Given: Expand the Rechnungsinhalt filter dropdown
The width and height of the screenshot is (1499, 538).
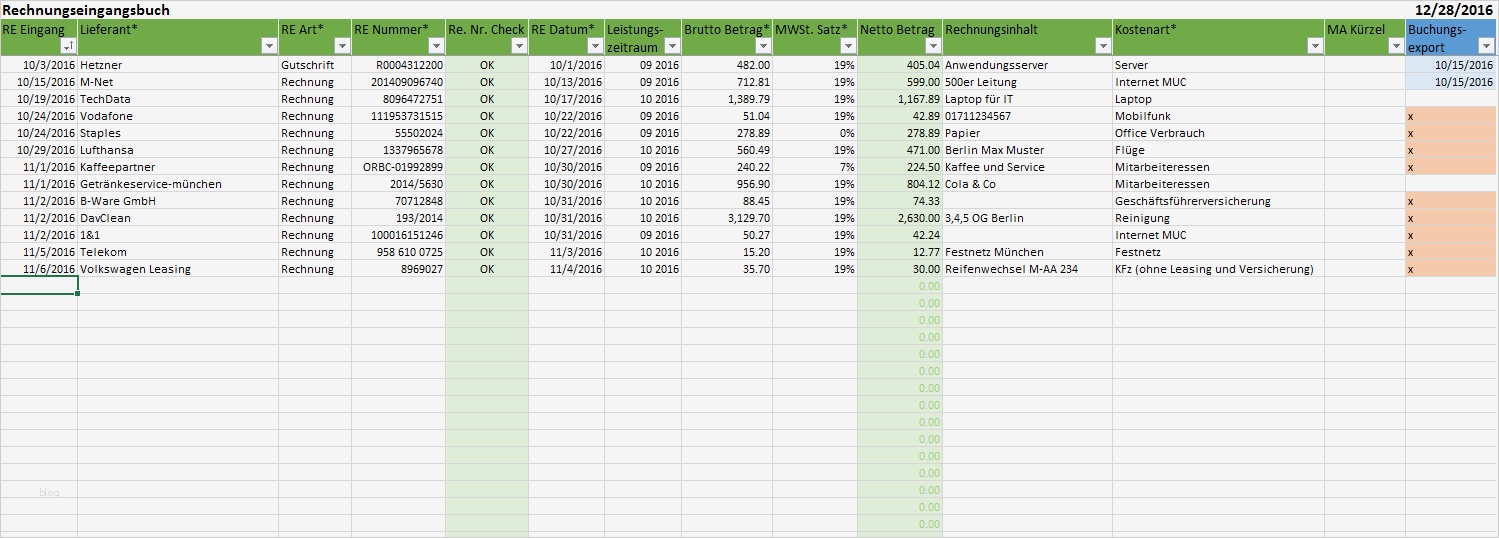Looking at the screenshot, I should 1102,46.
